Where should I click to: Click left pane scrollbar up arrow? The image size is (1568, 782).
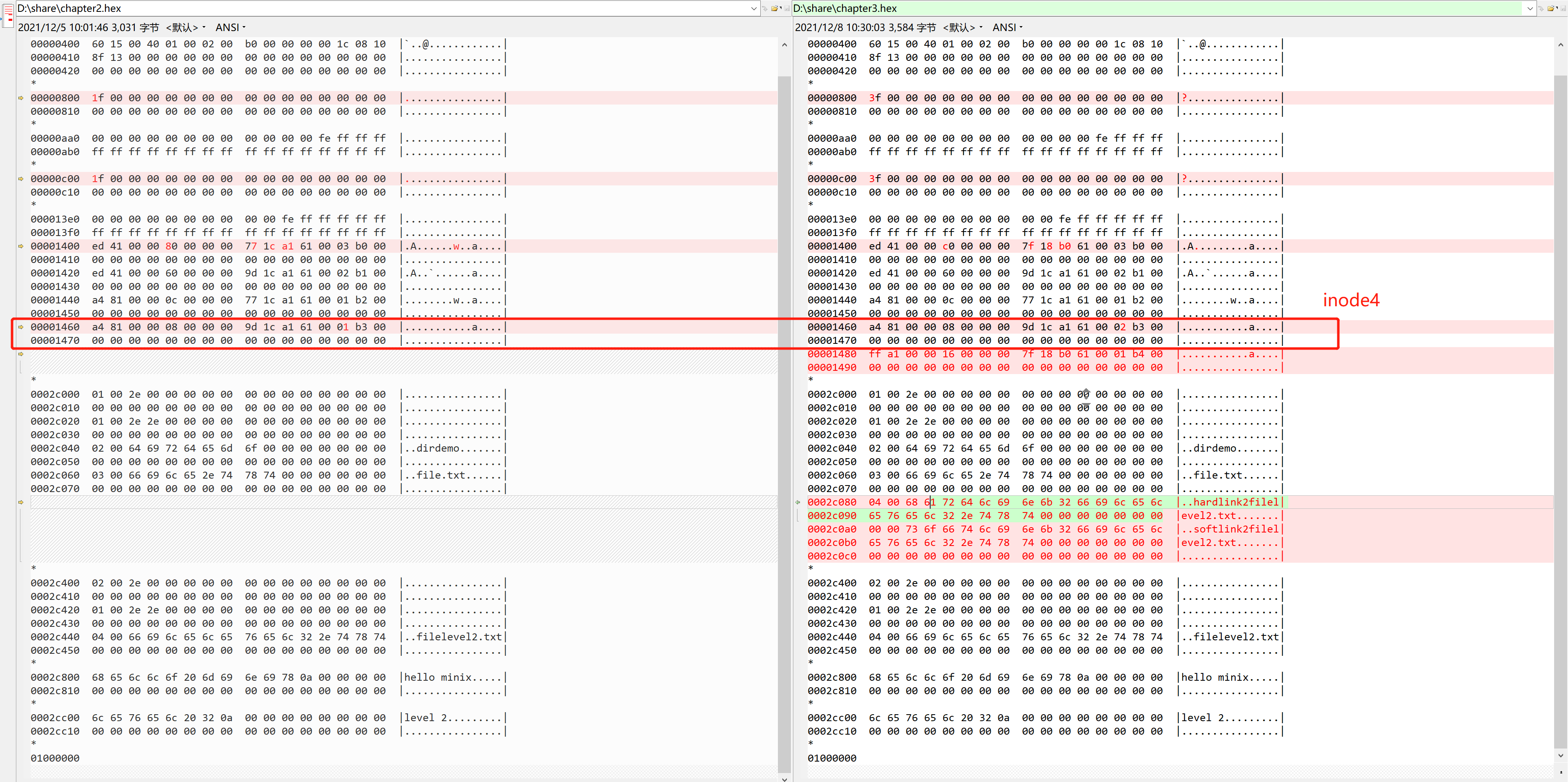click(x=784, y=45)
